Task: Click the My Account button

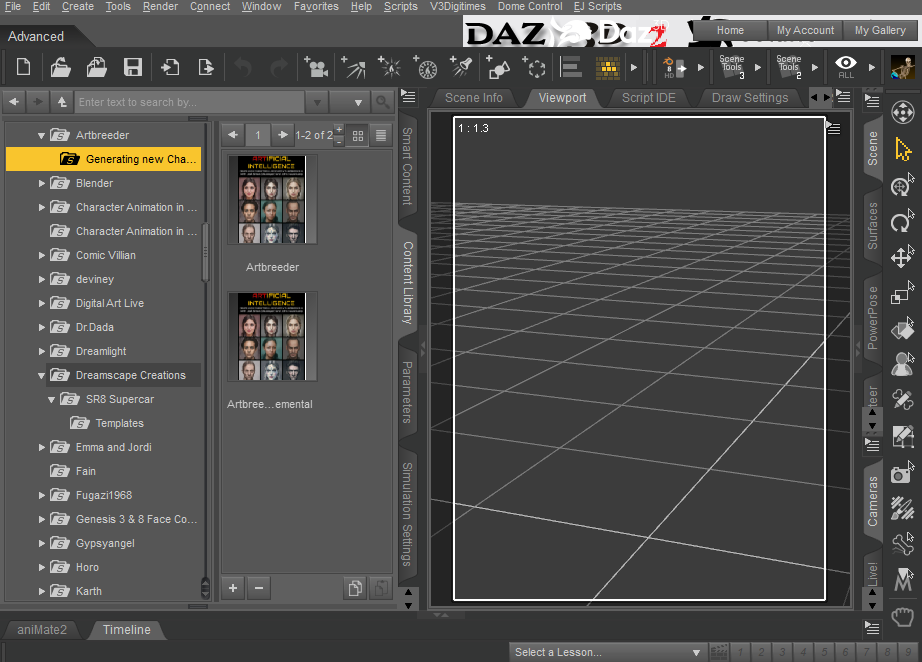Action: pos(805,30)
